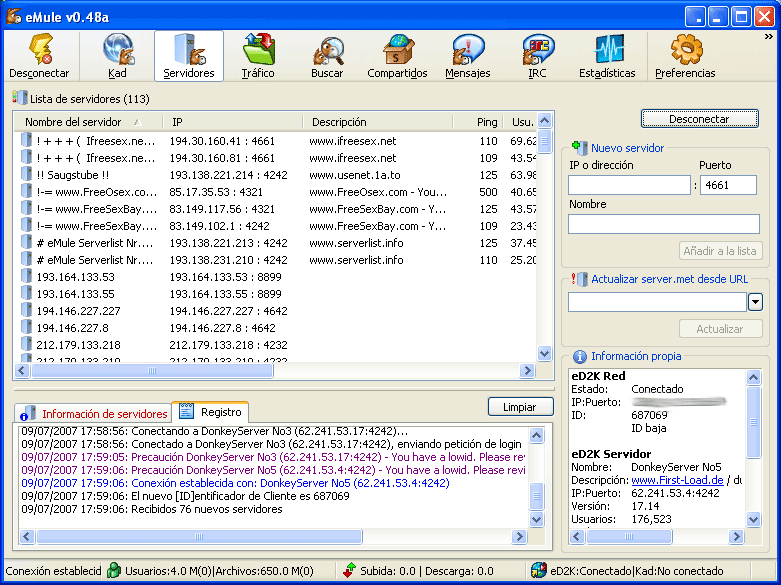Click server icon of 194.146.227.8 row
Image resolution: width=781 pixels, height=585 pixels.
(26, 327)
